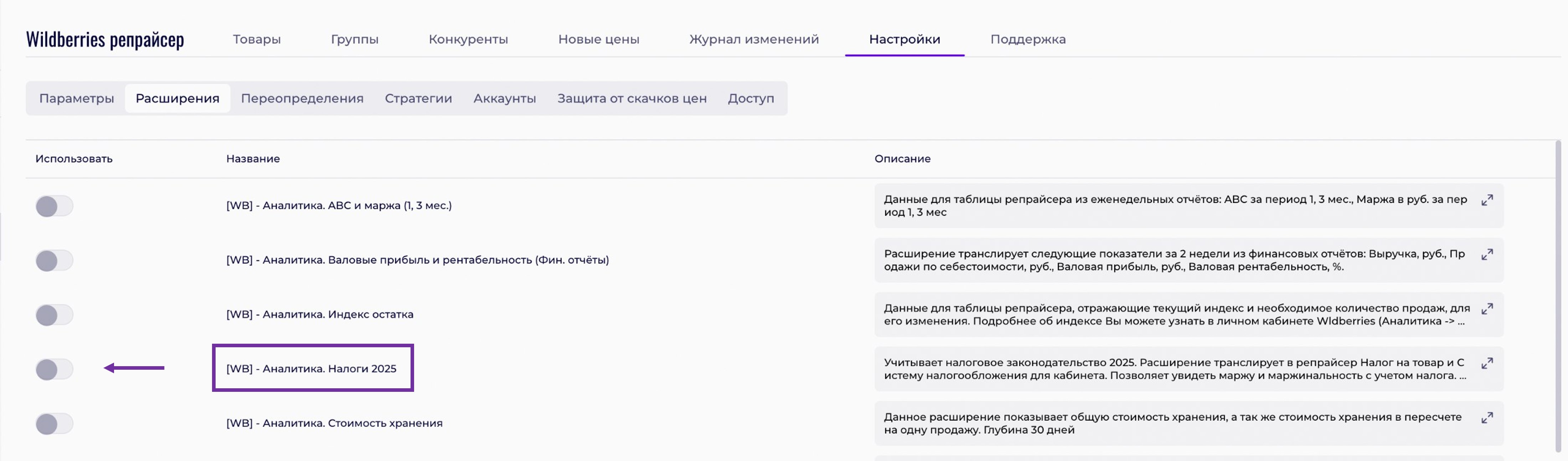
Task: Expand description of Валовые прибыль и рентабельность extension
Action: (x=1486, y=255)
